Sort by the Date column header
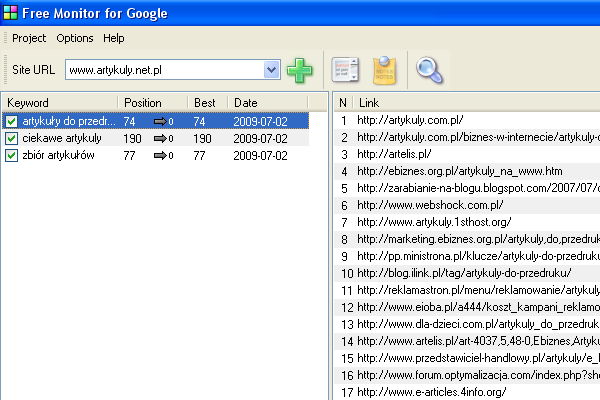The width and height of the screenshot is (600, 400). [x=268, y=103]
